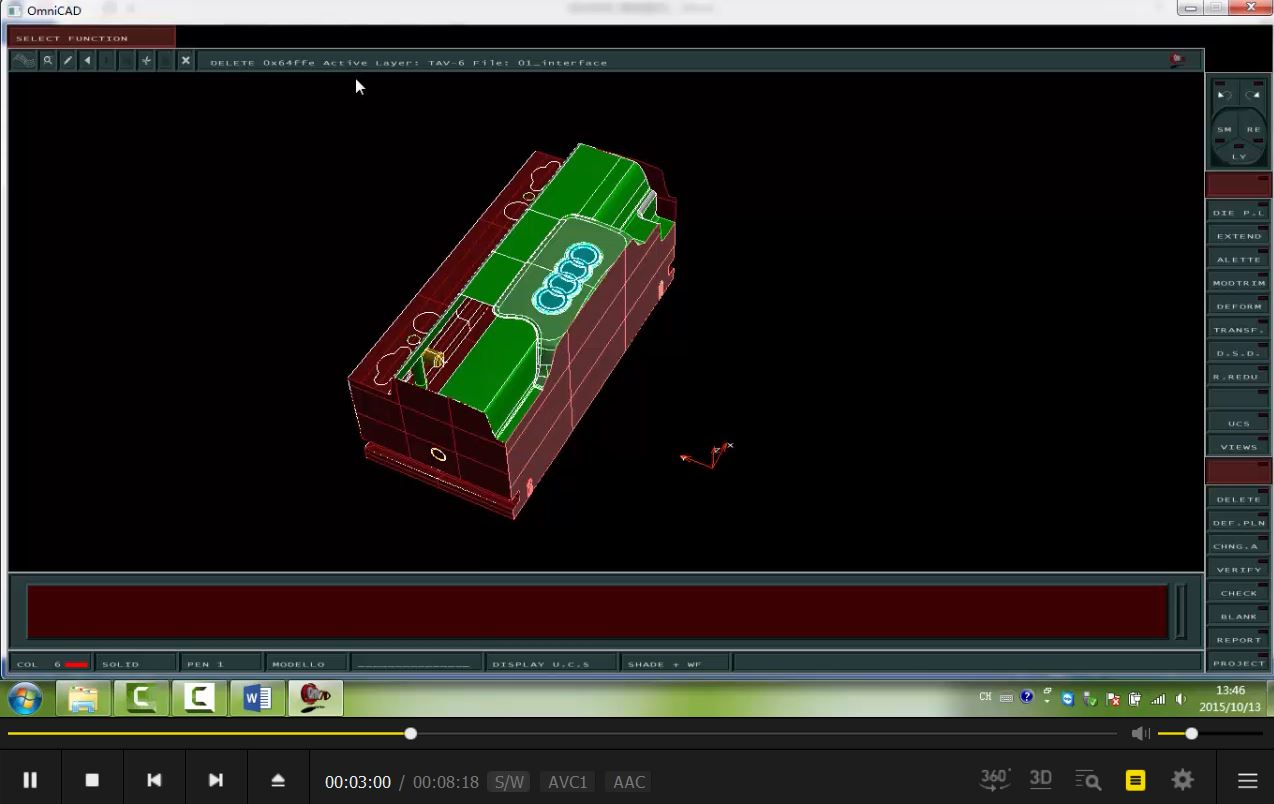Open the DEF.PLN command
This screenshot has height=804, width=1274.
[1239, 522]
